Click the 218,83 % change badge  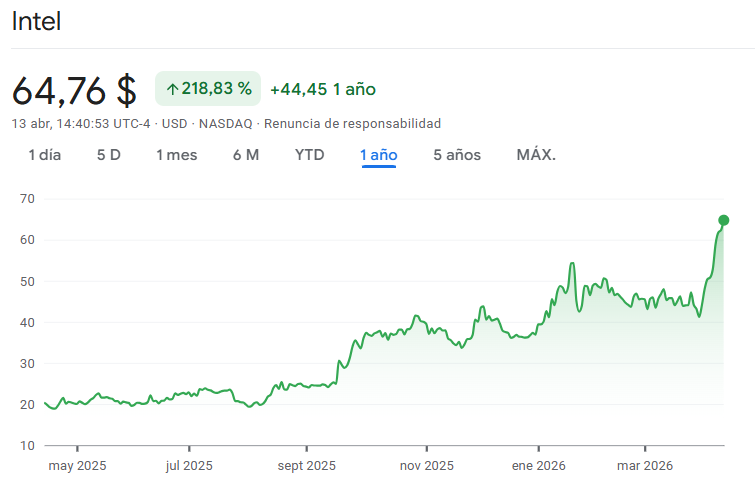pyautogui.click(x=208, y=89)
